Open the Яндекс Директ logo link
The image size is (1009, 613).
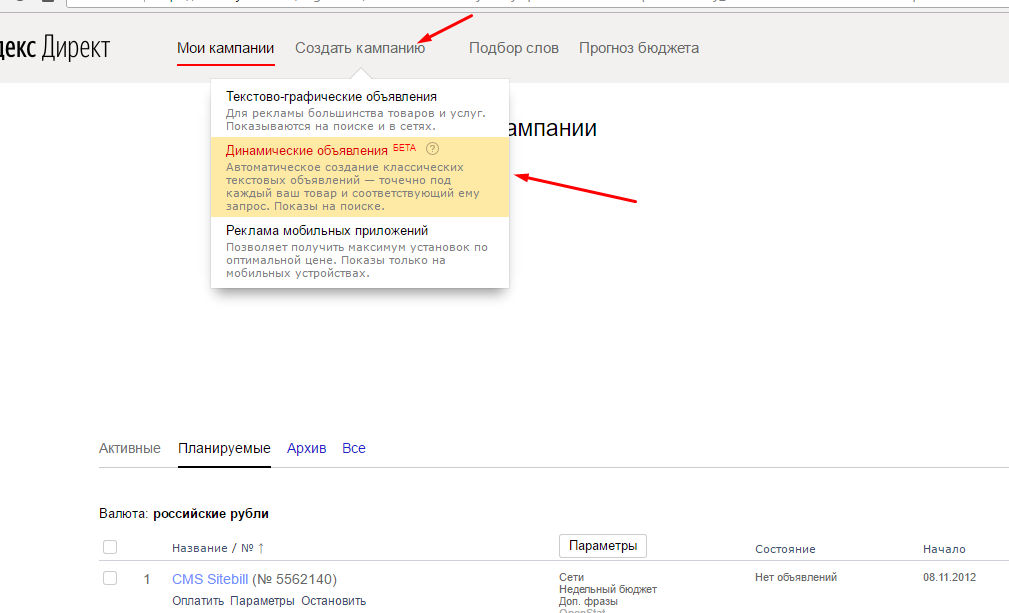(x=55, y=48)
